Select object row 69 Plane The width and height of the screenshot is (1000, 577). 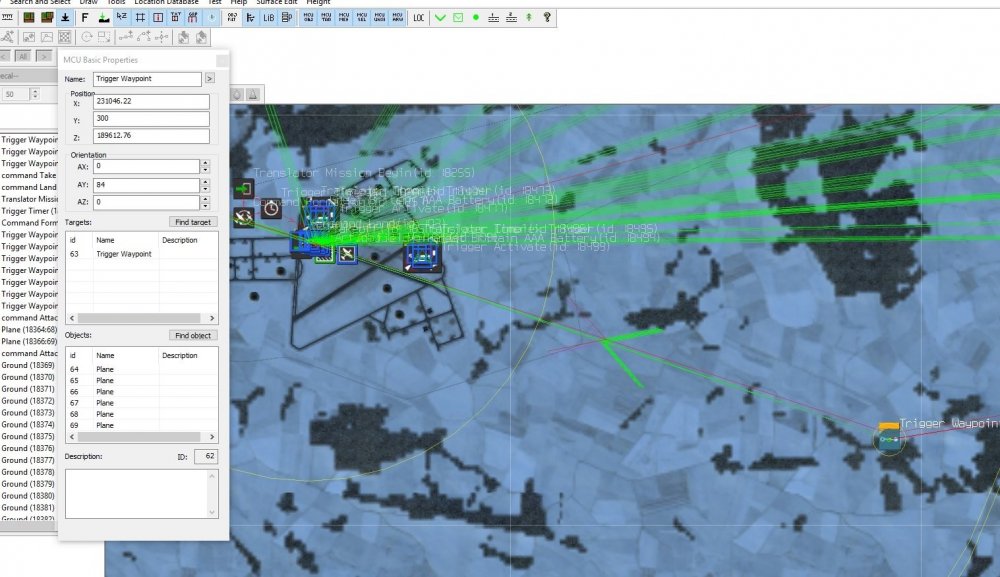142,425
